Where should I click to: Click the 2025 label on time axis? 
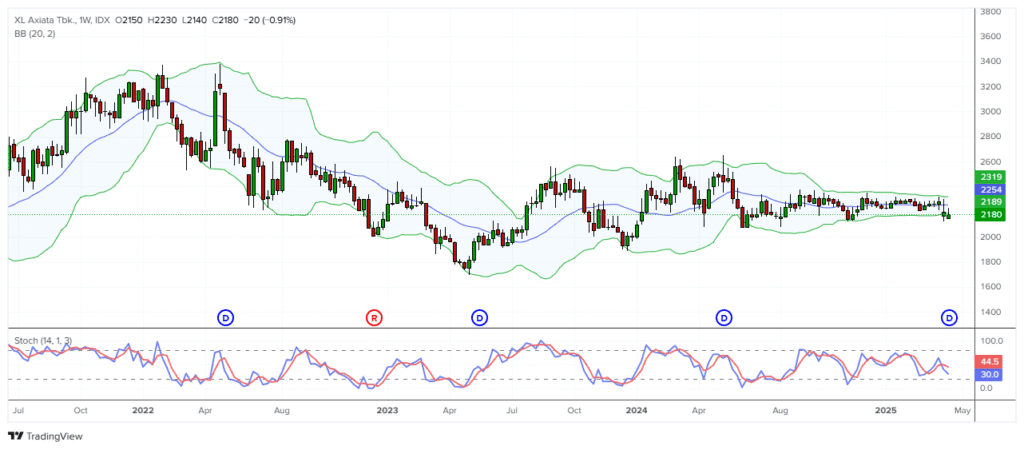point(886,411)
